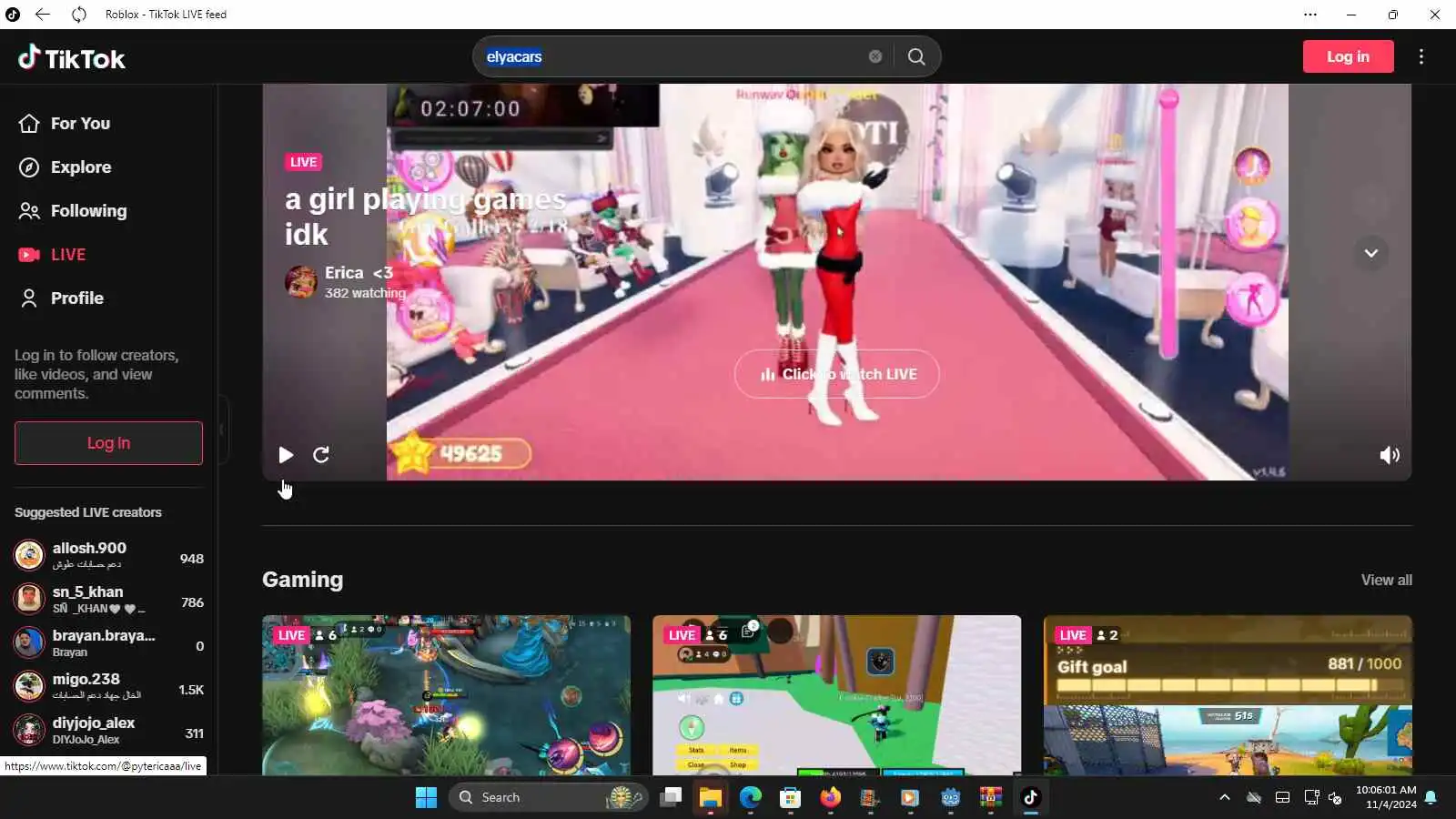Click the TikTok logo
Screen dimensions: 1456x819
pos(72,58)
